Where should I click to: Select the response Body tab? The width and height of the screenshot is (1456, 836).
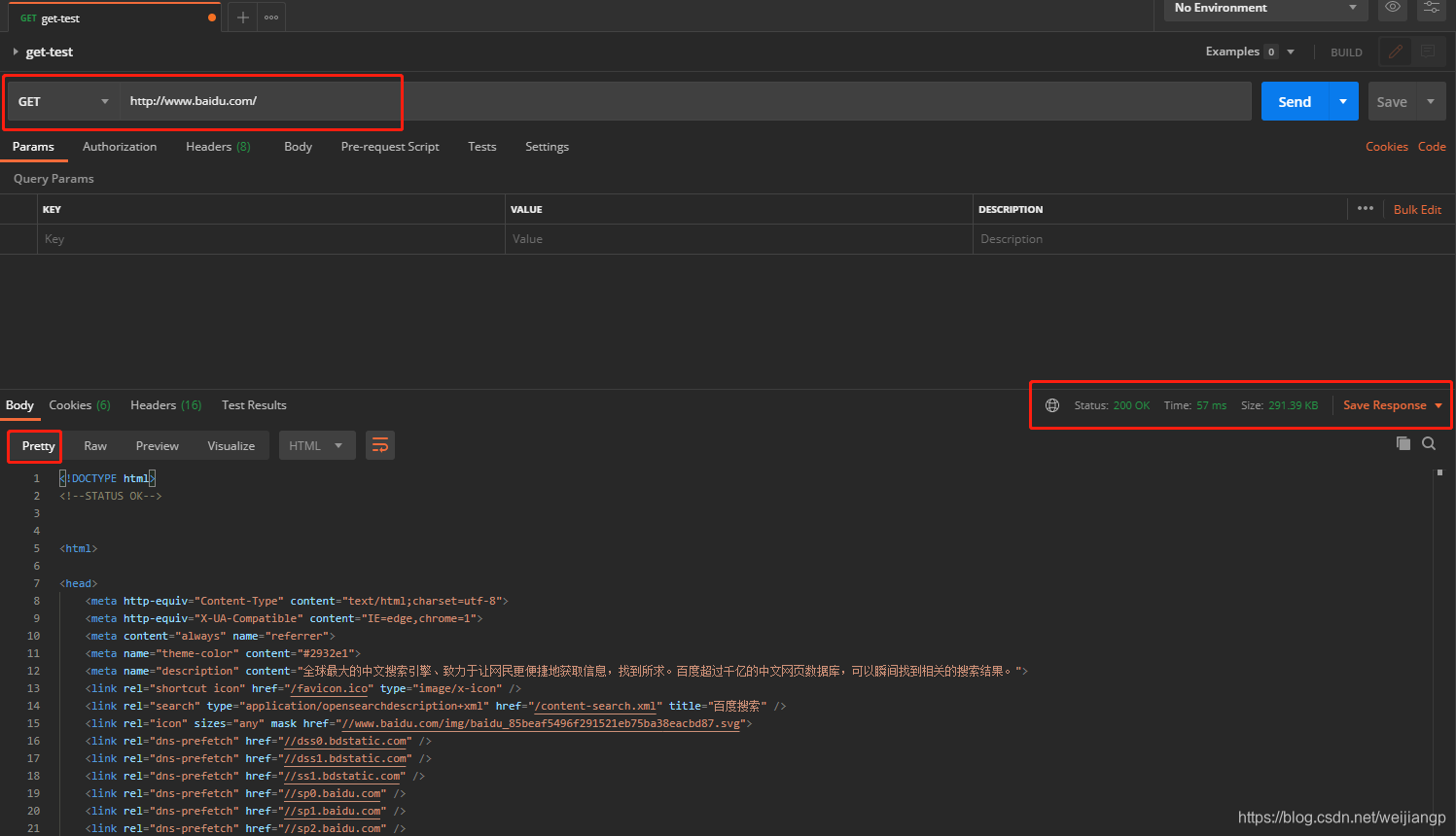tap(19, 405)
